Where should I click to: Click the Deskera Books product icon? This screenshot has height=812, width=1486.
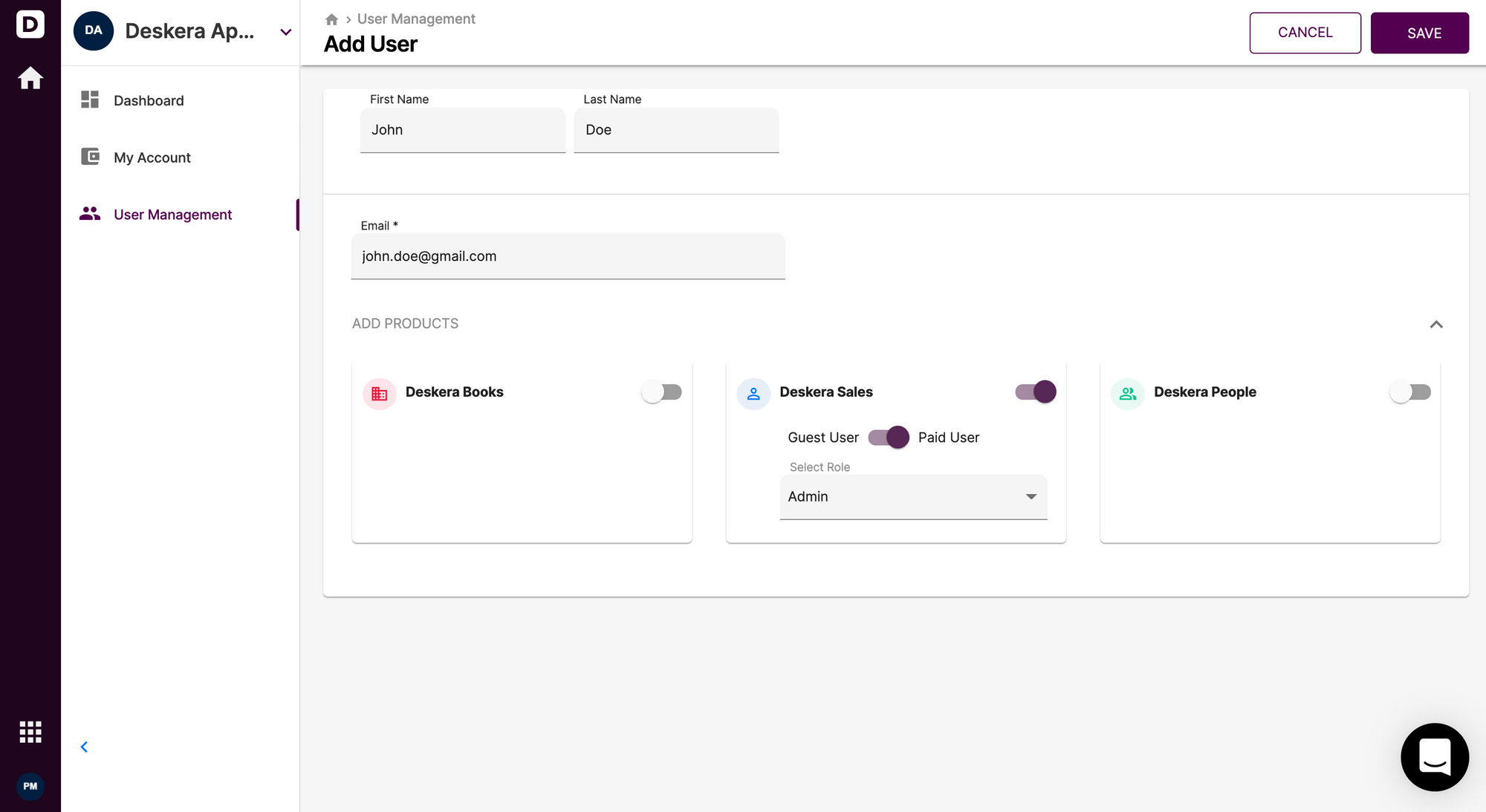pyautogui.click(x=379, y=393)
